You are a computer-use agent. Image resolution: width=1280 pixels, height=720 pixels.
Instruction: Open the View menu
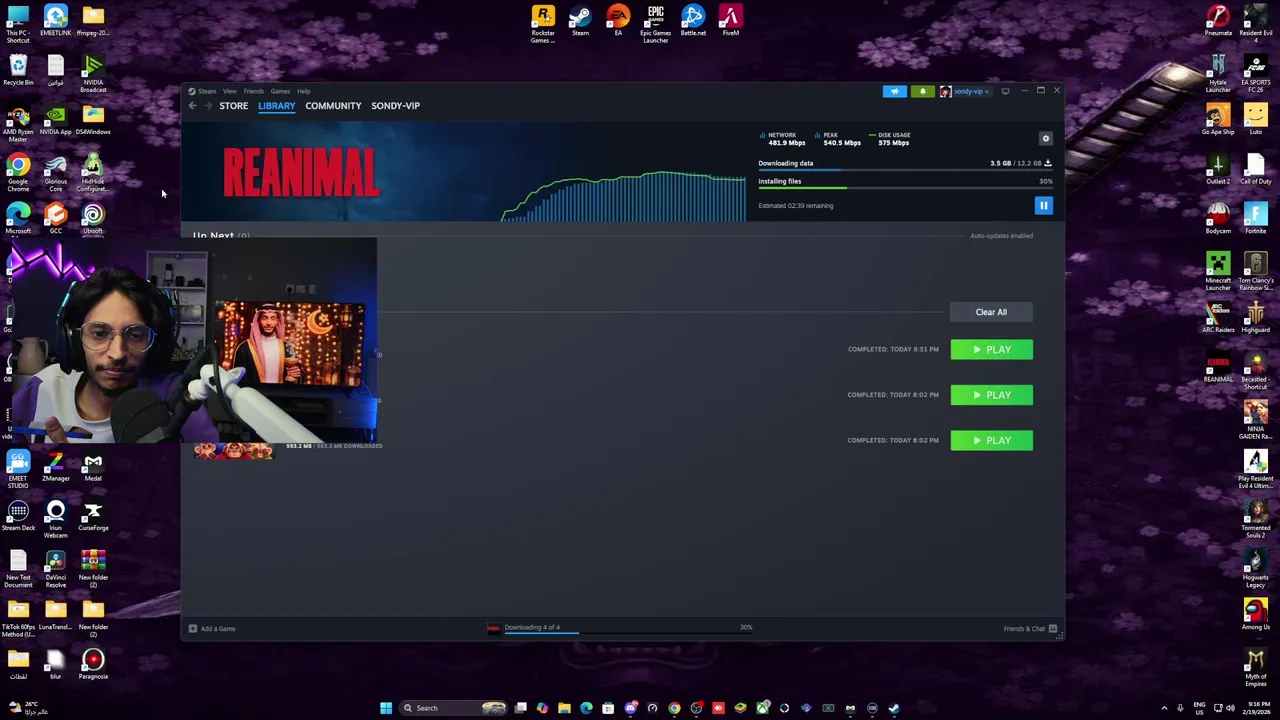[230, 91]
